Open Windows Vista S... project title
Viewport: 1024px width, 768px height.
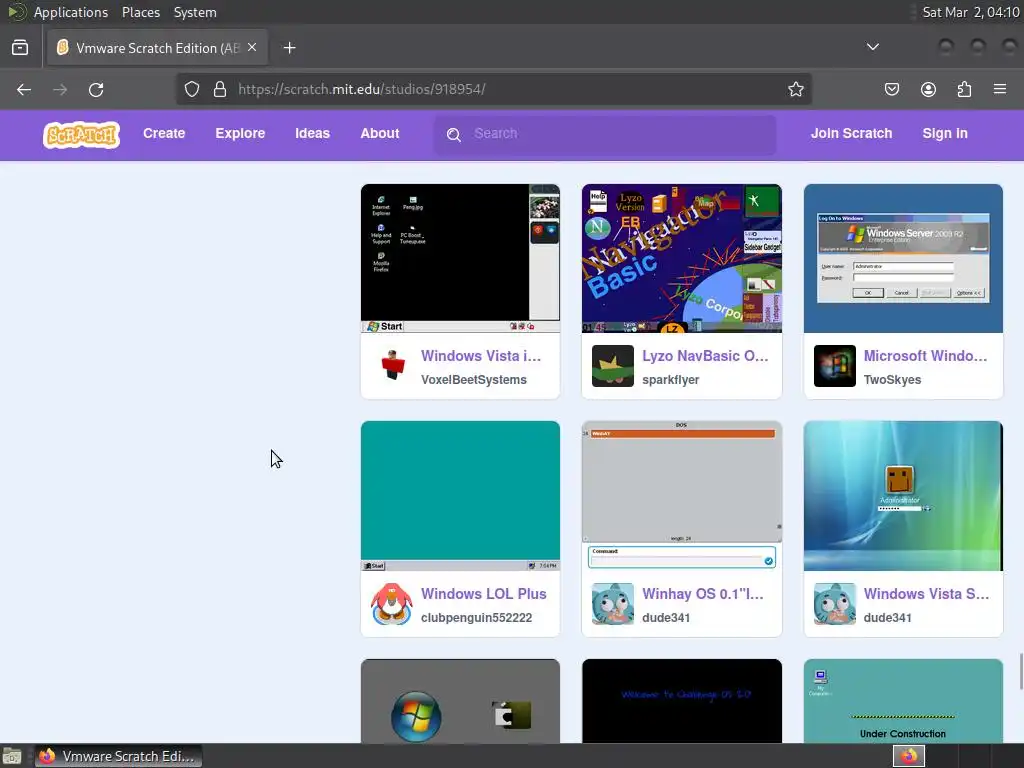point(926,594)
